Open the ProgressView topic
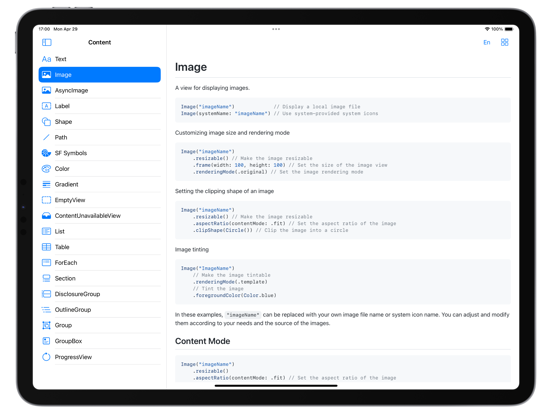This screenshot has width=552, height=414. (100, 357)
